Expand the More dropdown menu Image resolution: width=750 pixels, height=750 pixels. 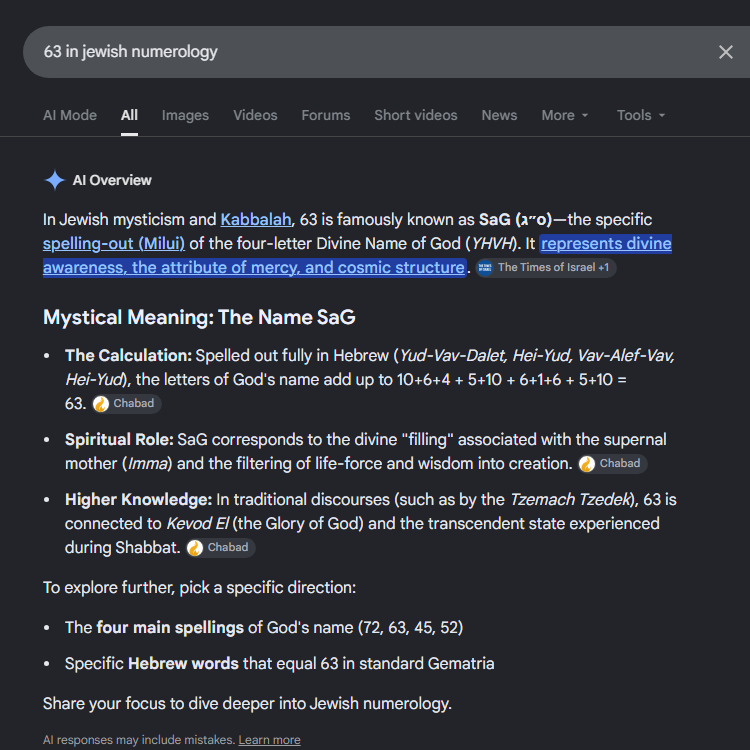click(565, 115)
